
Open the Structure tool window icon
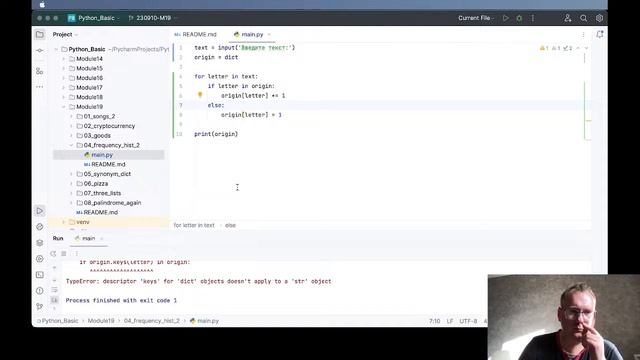[40, 71]
